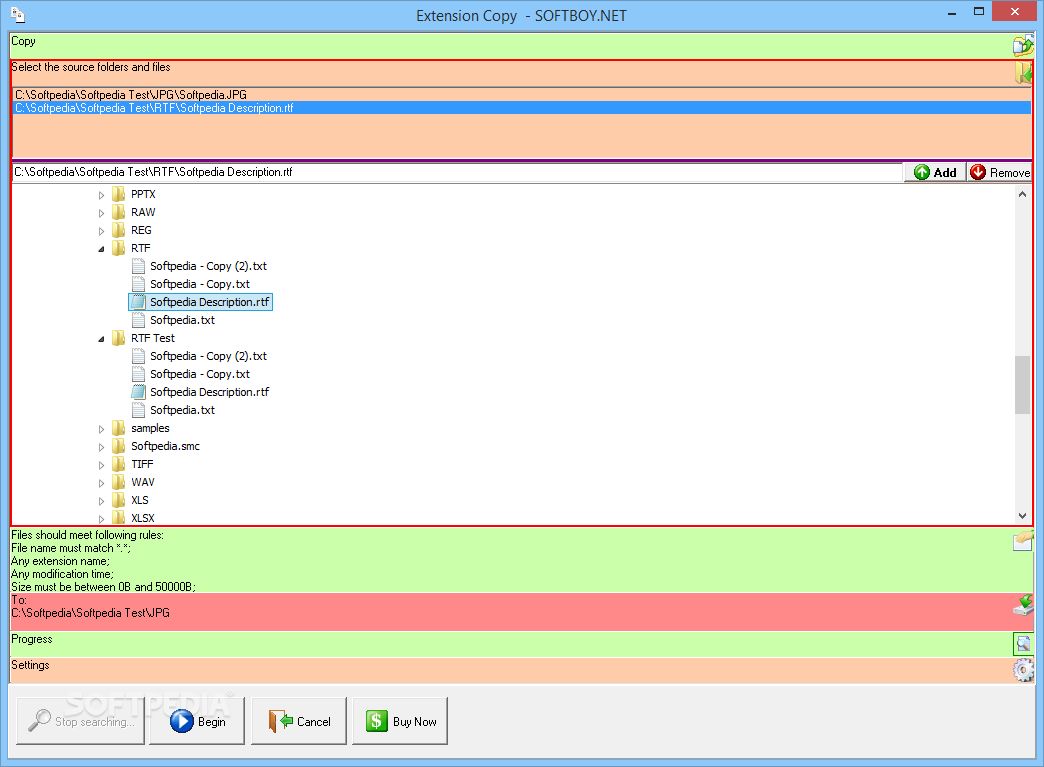The height and width of the screenshot is (767, 1044).
Task: Click the samples folder icon
Action: pyautogui.click(x=119, y=427)
